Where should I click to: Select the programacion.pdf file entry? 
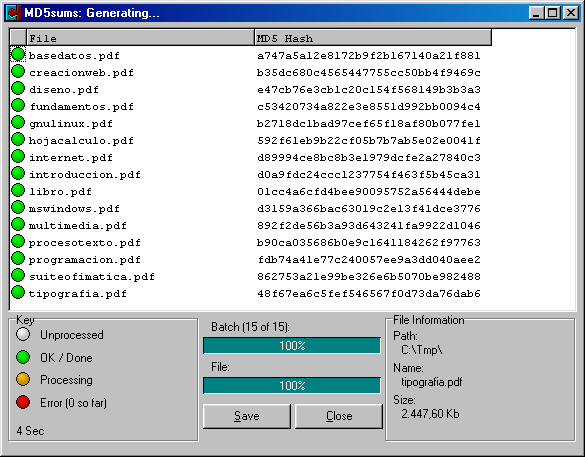pos(85,260)
